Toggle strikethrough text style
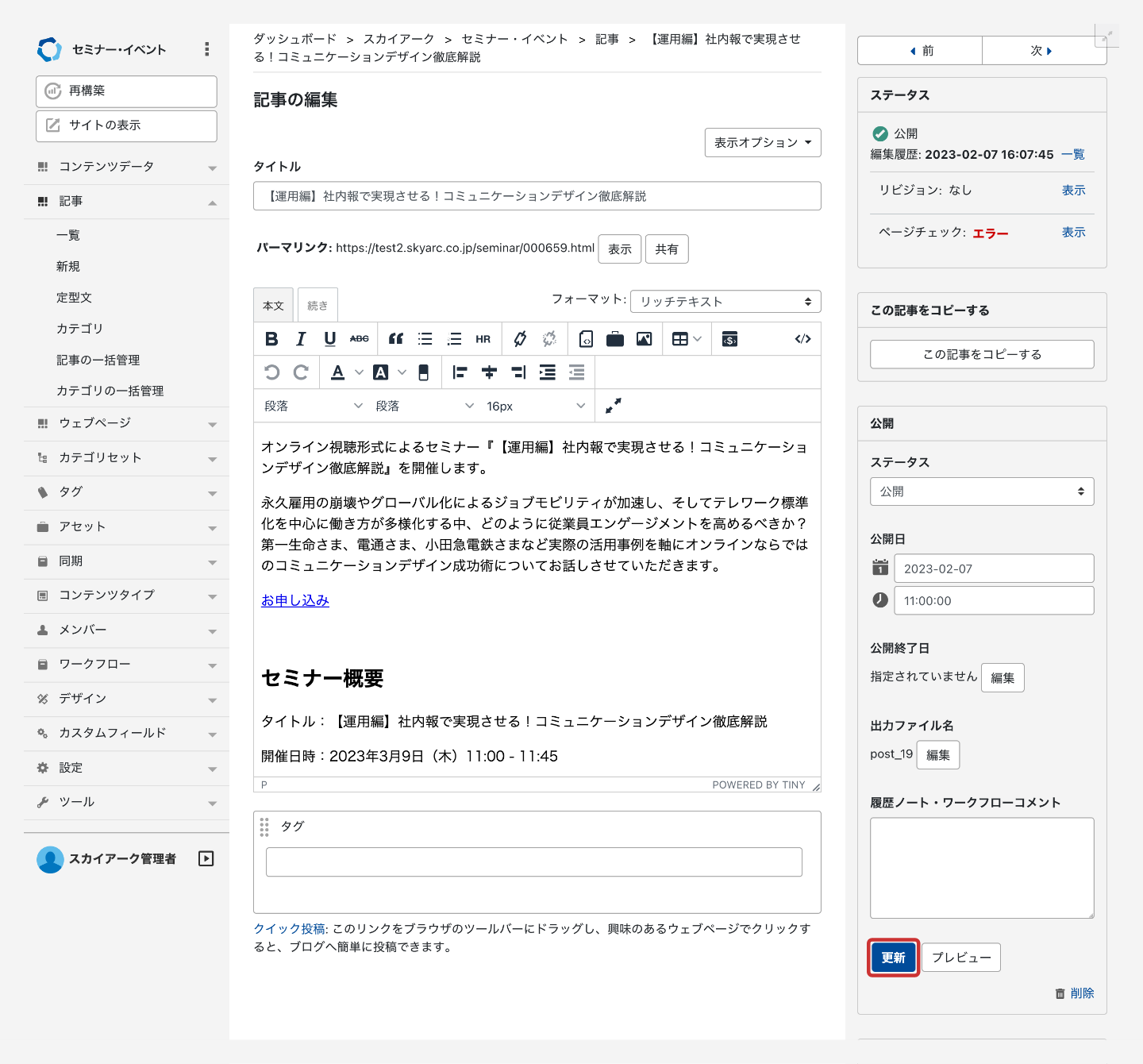Image resolution: width=1143 pixels, height=1064 pixels. 359,339
